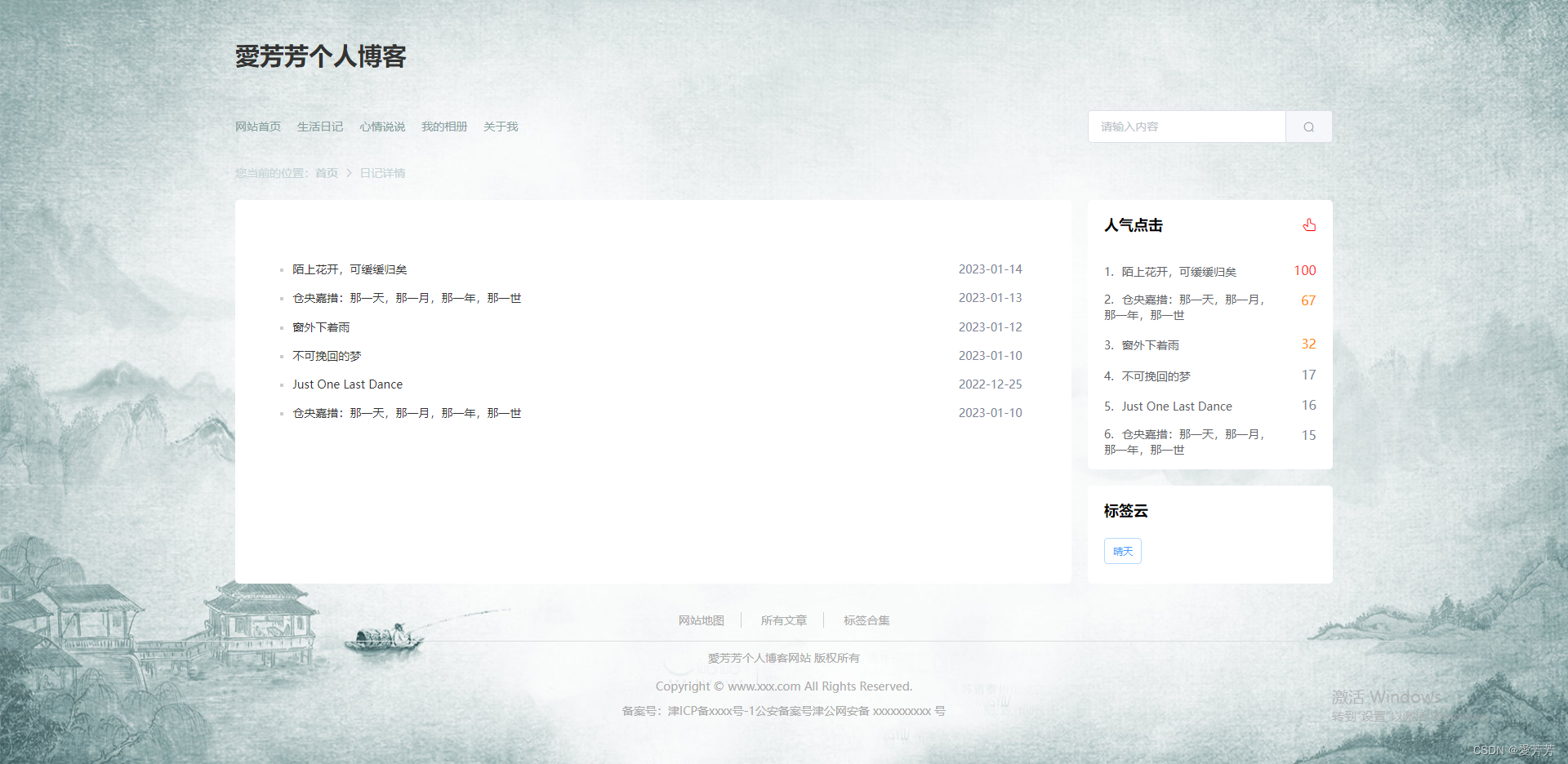Open popular item 6 仓央嘉措
This screenshot has width=1568, height=764.
point(1185,442)
